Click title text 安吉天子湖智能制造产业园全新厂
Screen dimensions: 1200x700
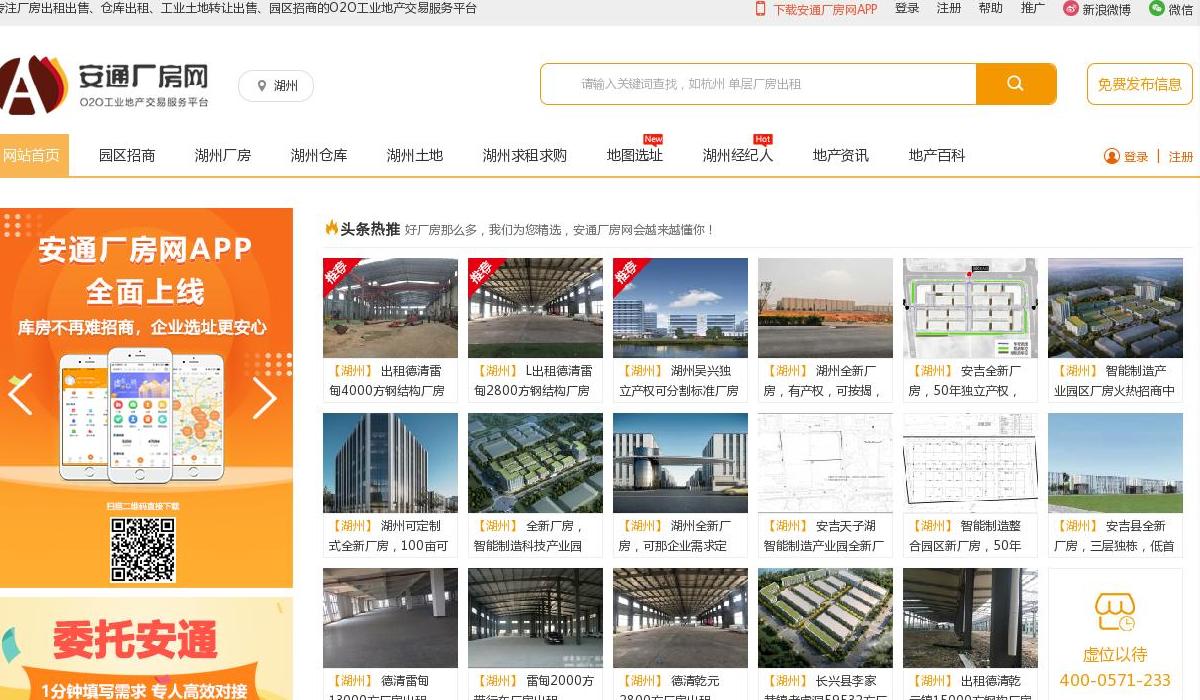pyautogui.click(x=824, y=536)
